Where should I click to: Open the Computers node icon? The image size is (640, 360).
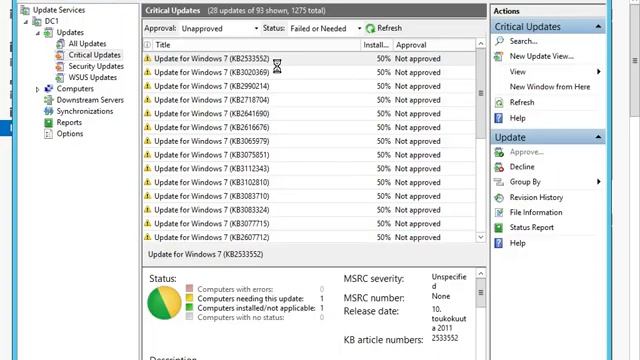pyautogui.click(x=49, y=89)
